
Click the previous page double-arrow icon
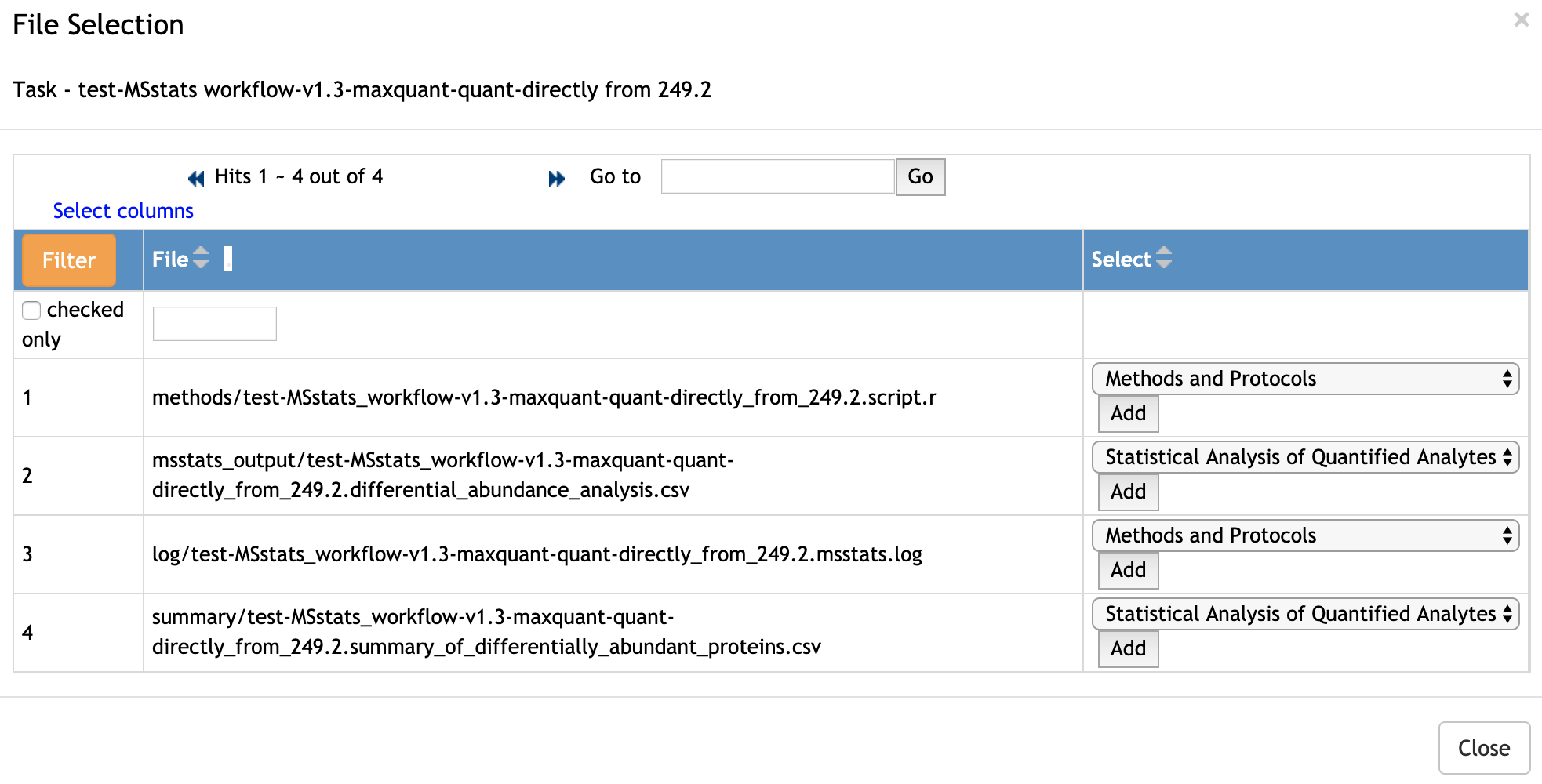tap(196, 179)
